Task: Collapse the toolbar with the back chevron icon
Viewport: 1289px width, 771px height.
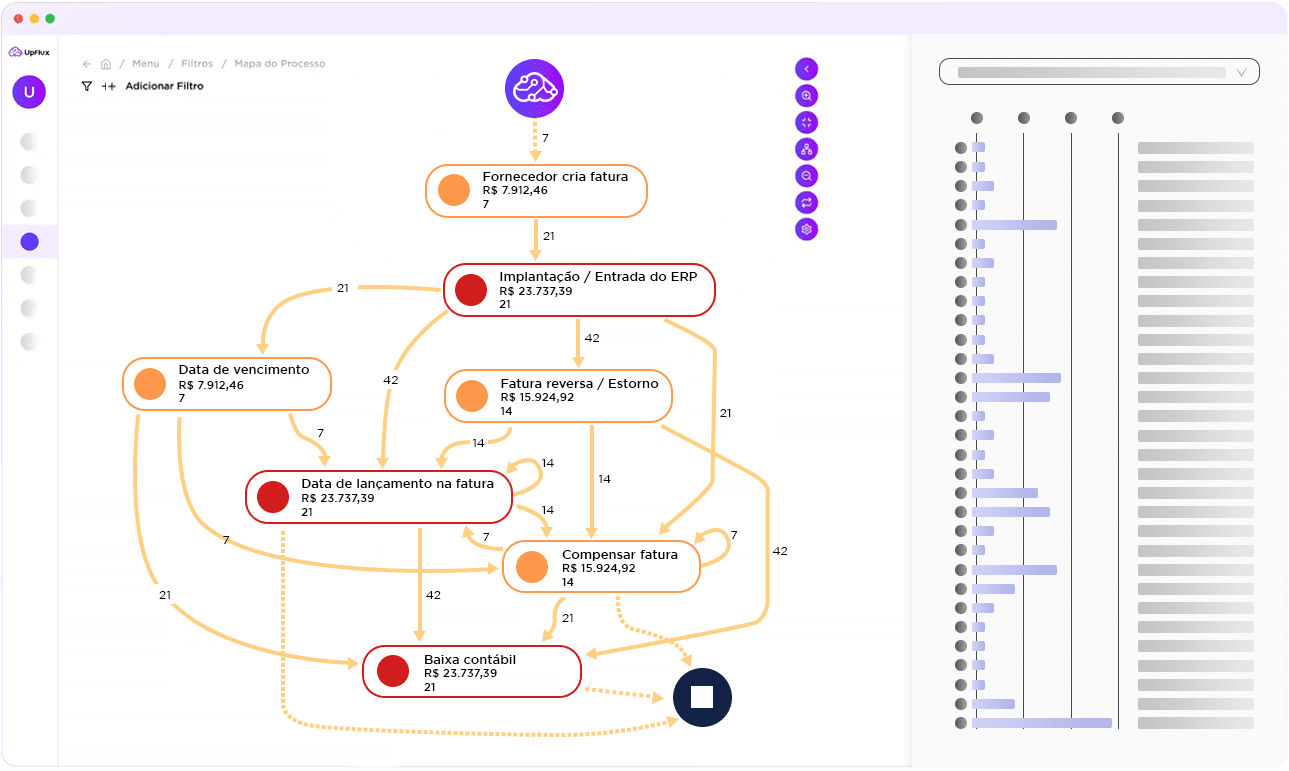Action: (x=806, y=68)
